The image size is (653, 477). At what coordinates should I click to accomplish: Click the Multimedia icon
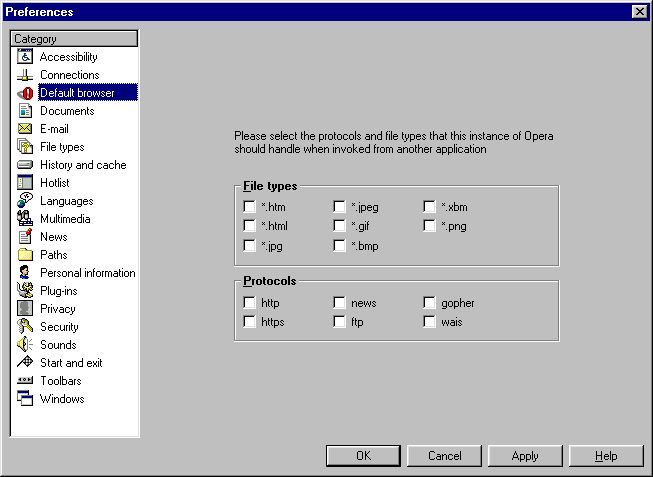[x=25, y=218]
